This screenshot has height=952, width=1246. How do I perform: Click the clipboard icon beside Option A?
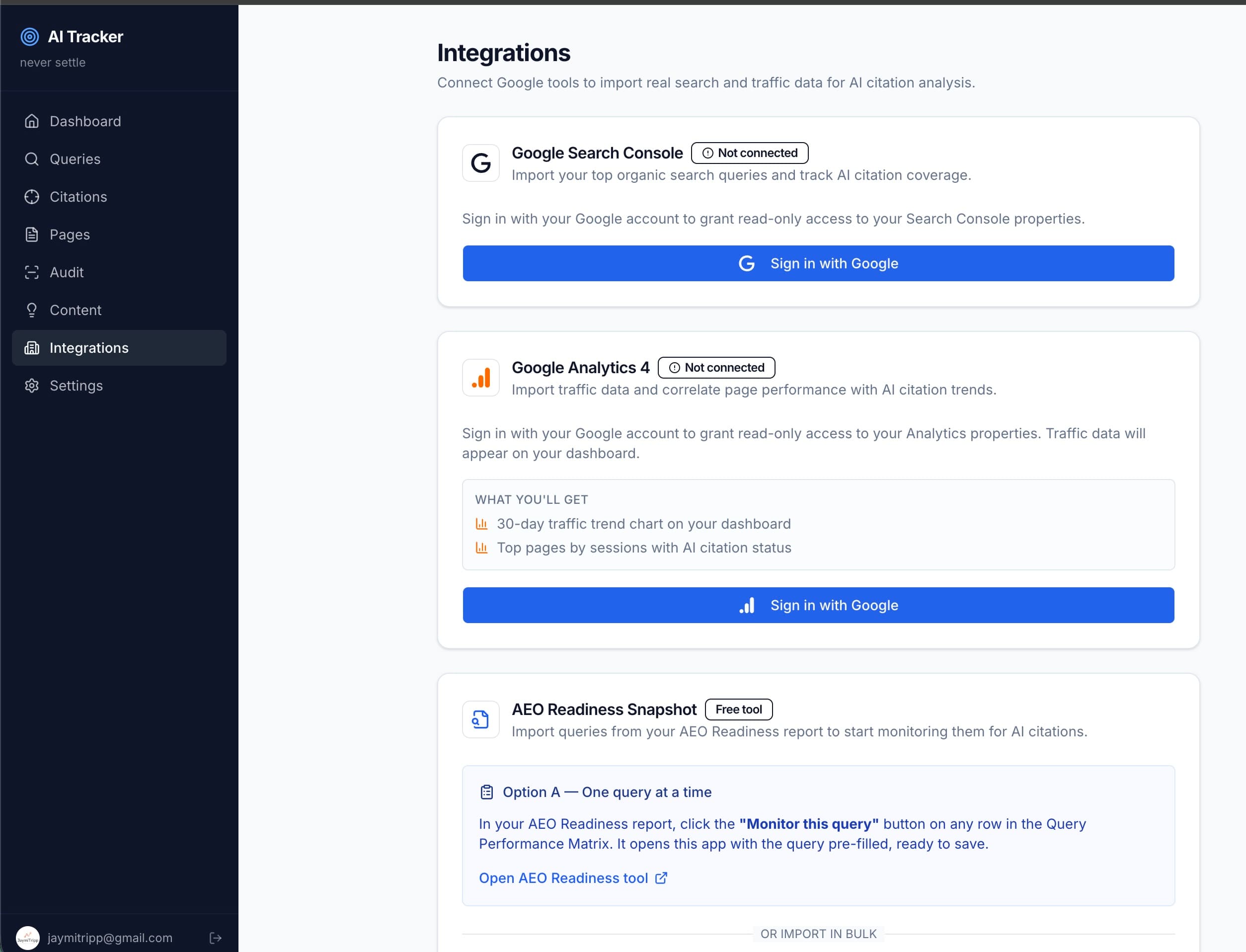pos(487,792)
